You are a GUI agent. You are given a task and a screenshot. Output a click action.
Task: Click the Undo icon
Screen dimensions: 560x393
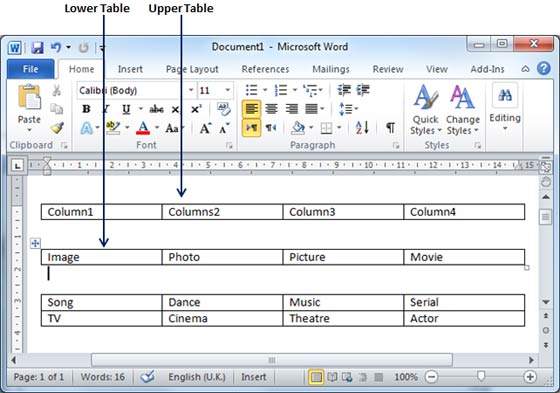(56, 47)
